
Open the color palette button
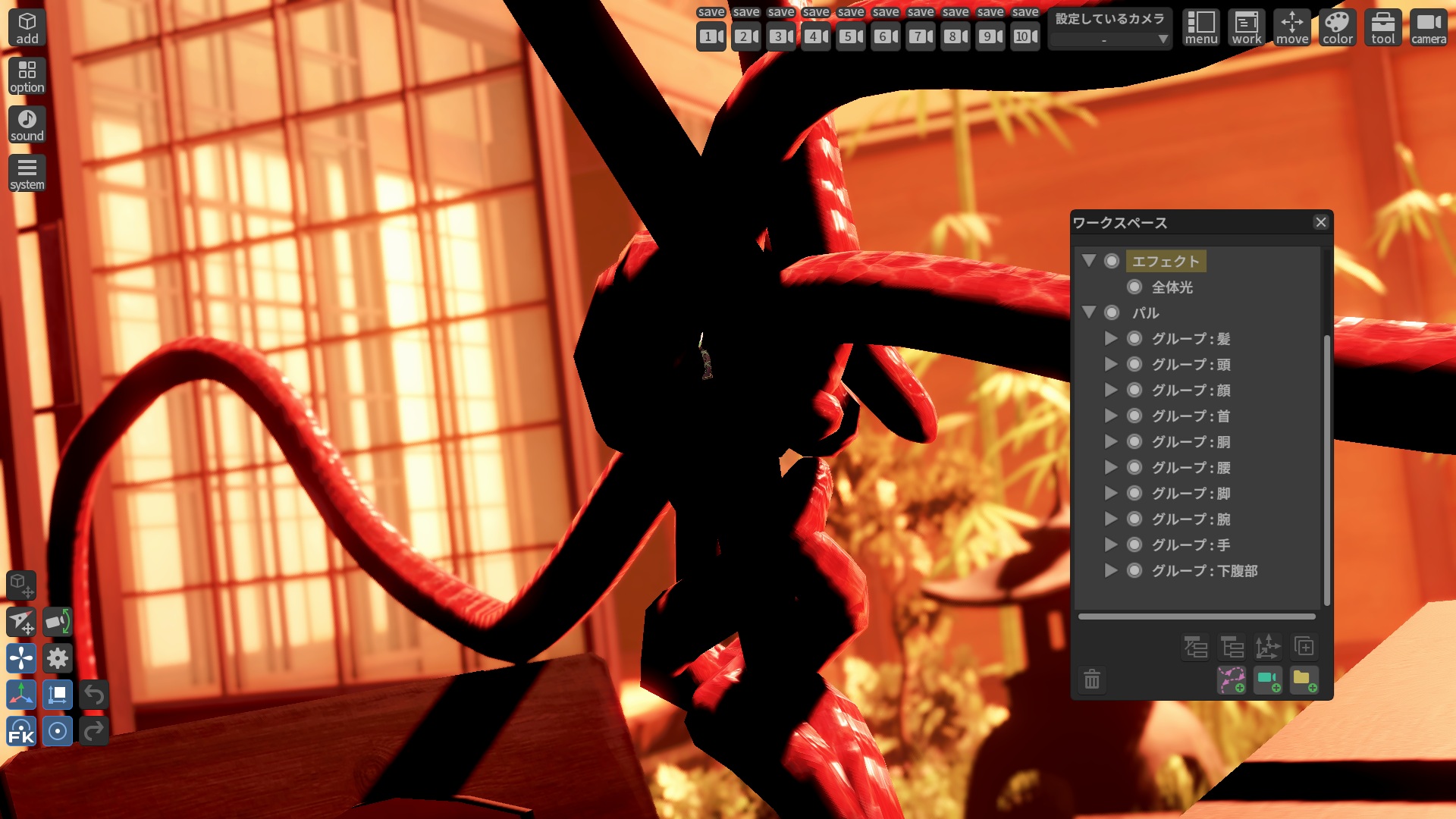1338,28
